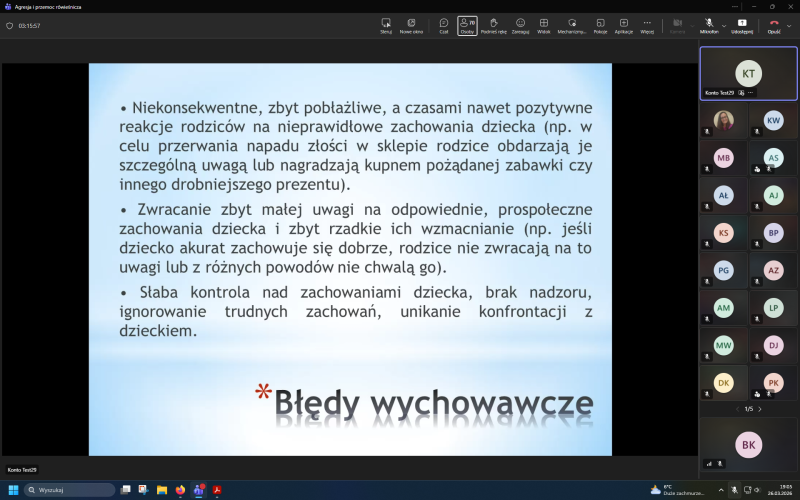Click the Steruj control button
800x500 pixels.
pos(386,25)
